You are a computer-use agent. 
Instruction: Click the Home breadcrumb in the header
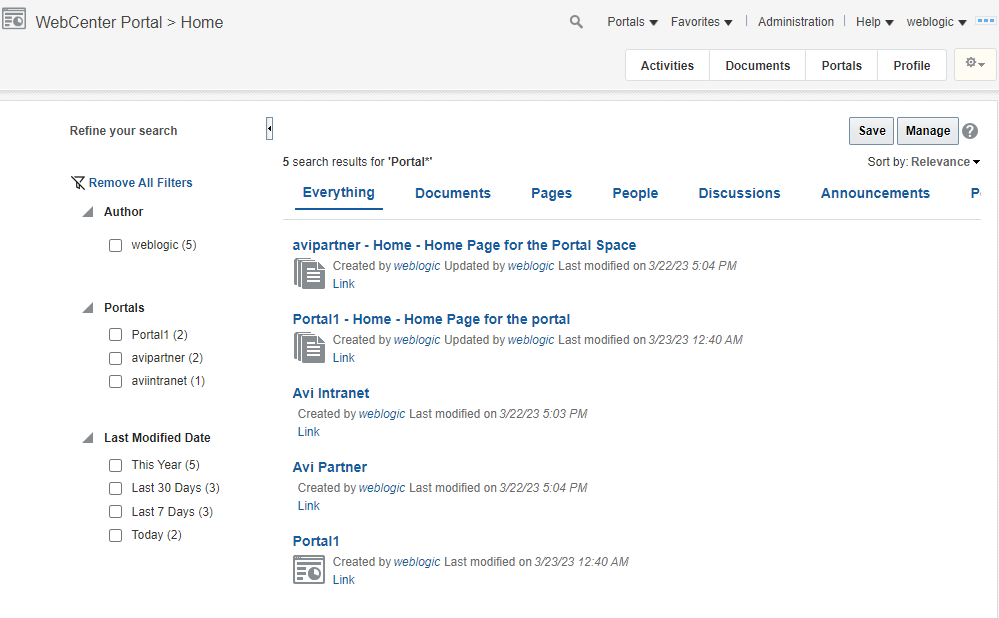[x=202, y=22]
